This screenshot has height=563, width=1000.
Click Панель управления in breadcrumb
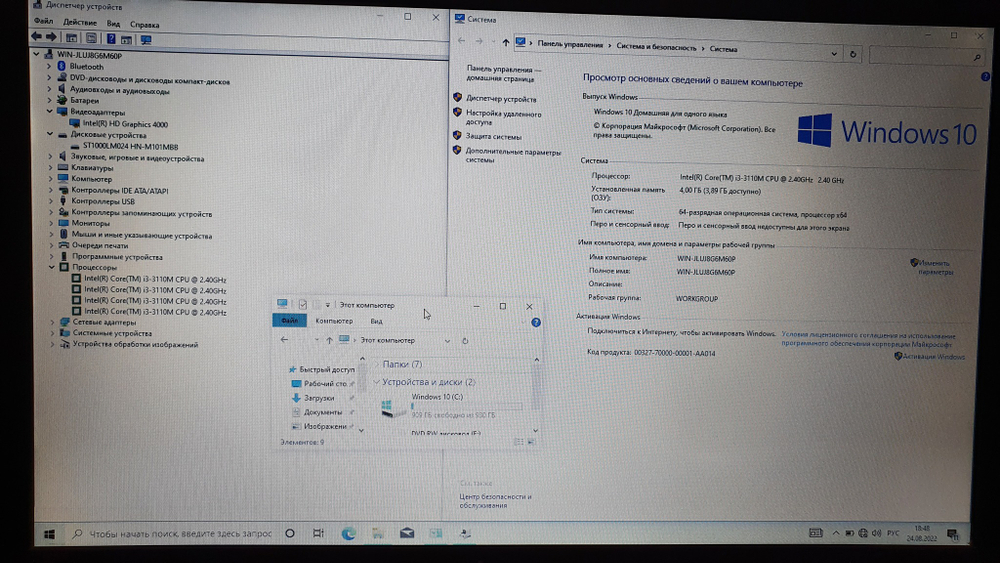(x=570, y=44)
